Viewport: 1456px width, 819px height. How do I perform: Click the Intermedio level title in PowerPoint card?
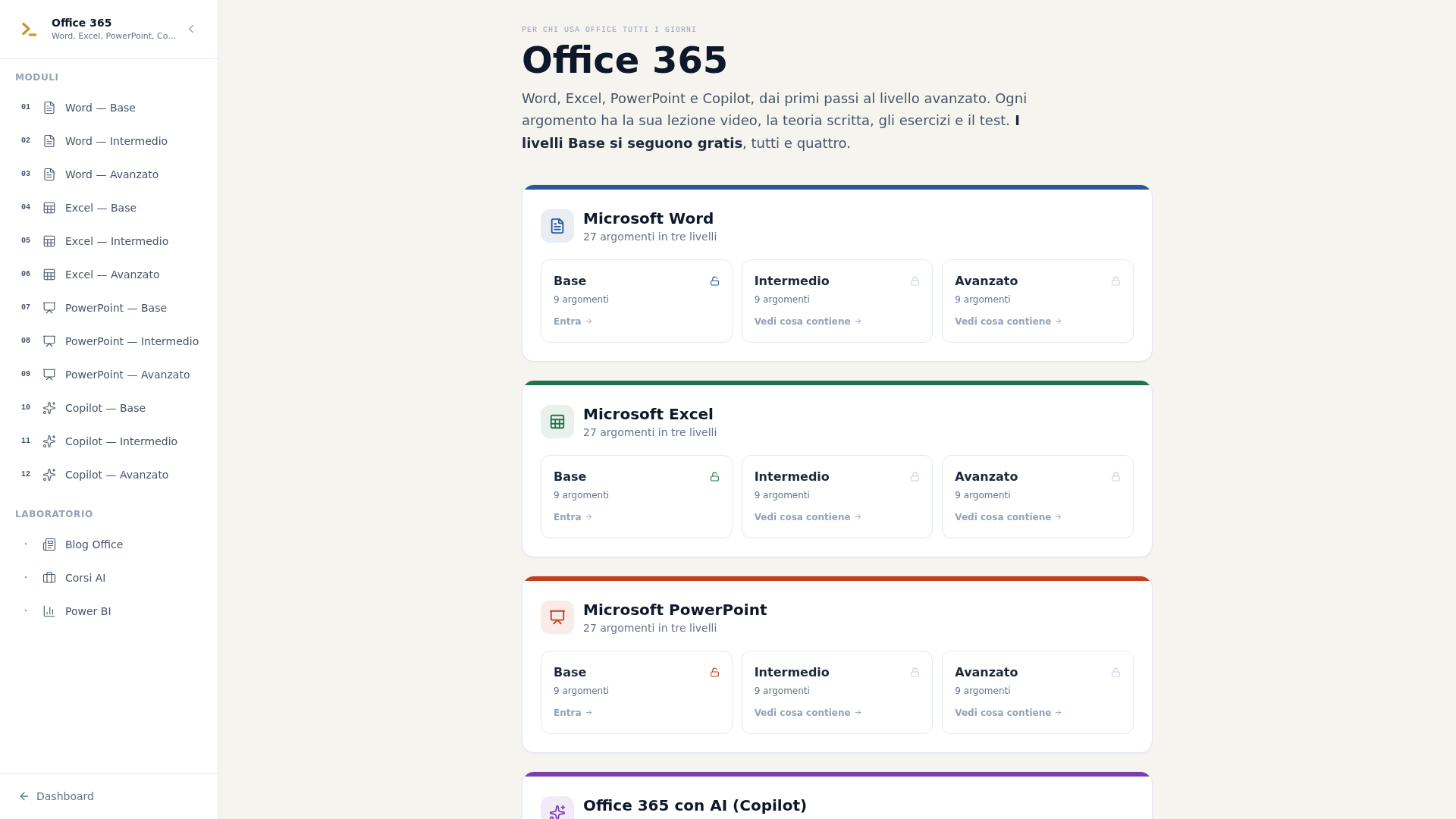pos(792,673)
